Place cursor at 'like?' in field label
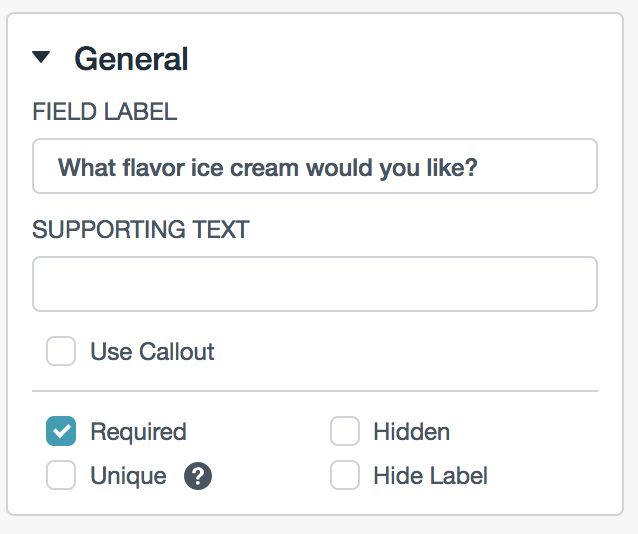The image size is (638, 534). [450, 166]
